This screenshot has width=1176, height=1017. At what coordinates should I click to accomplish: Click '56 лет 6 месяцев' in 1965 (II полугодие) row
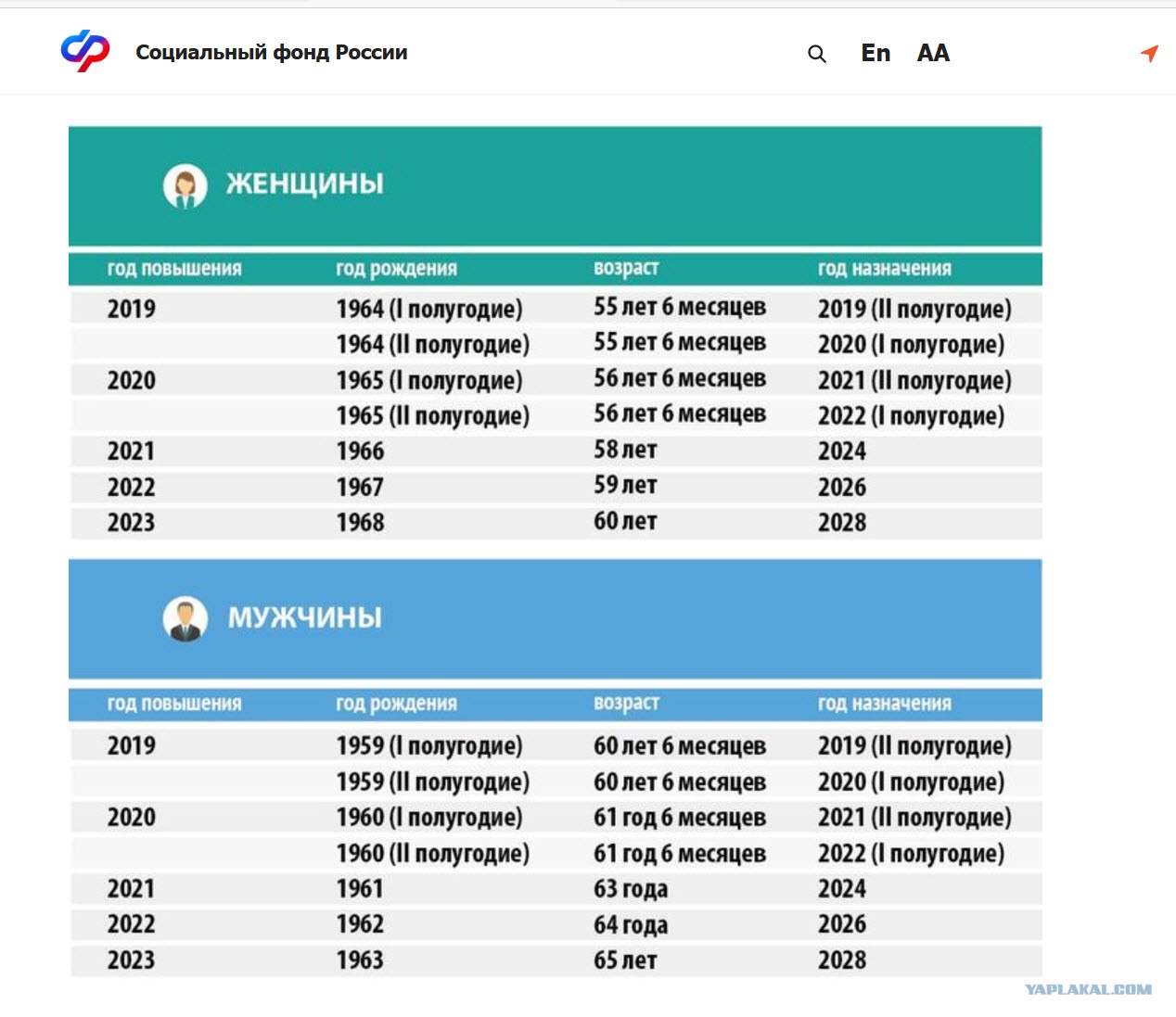pyautogui.click(x=680, y=413)
